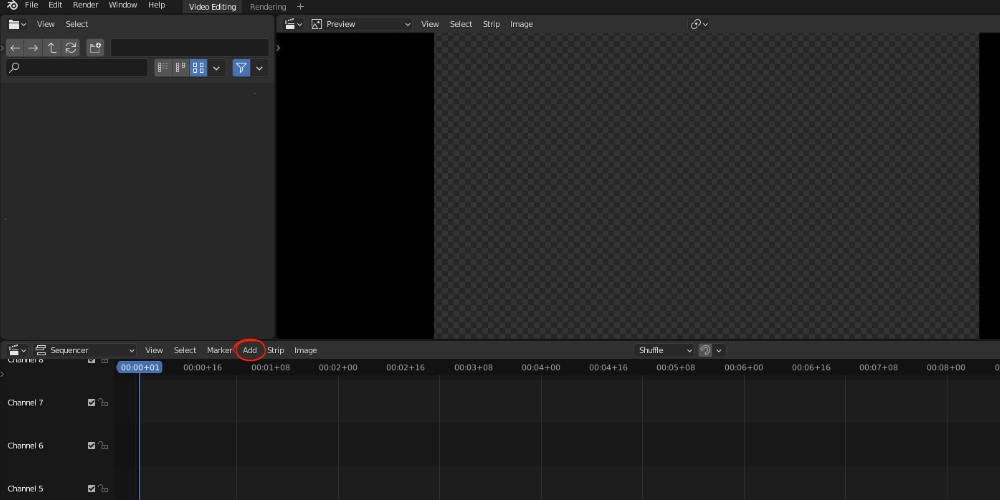Open the Render menu in the top bar
The height and width of the screenshot is (500, 1000).
pyautogui.click(x=85, y=5)
